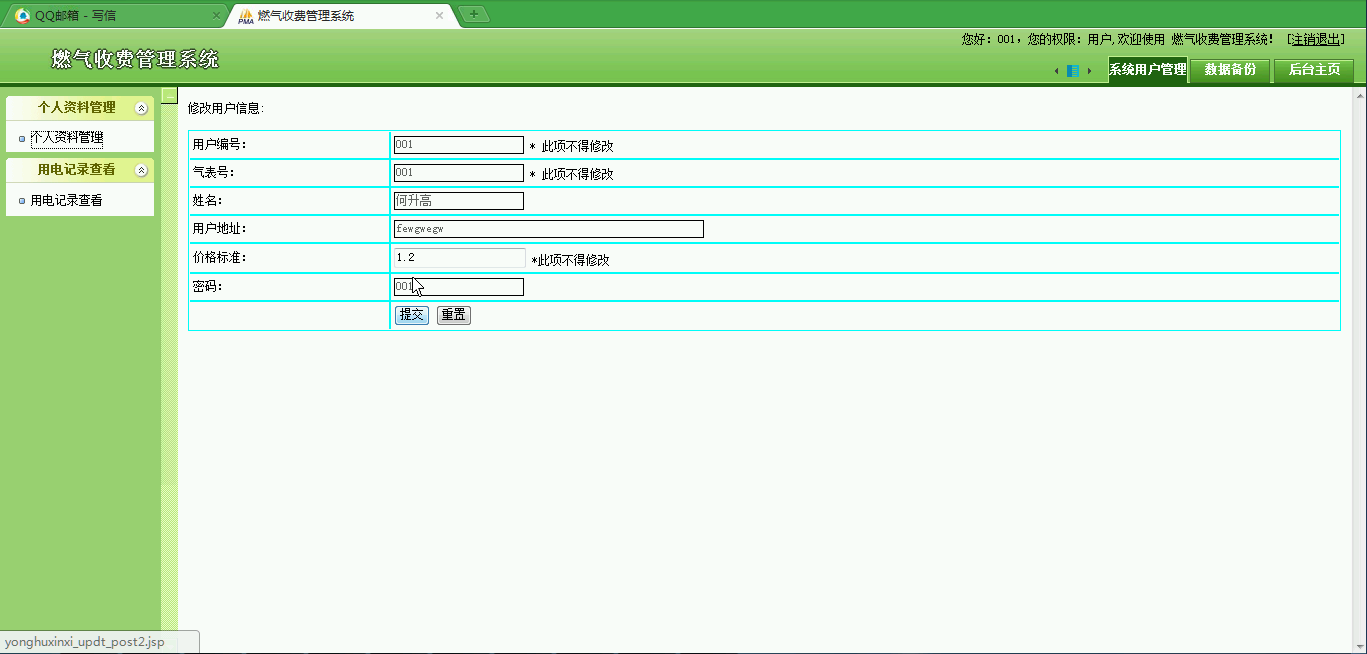Screen dimensions: 1367x654
Task: Switch to the QQ邮箱 - 写信 browser tab
Action: coord(117,15)
